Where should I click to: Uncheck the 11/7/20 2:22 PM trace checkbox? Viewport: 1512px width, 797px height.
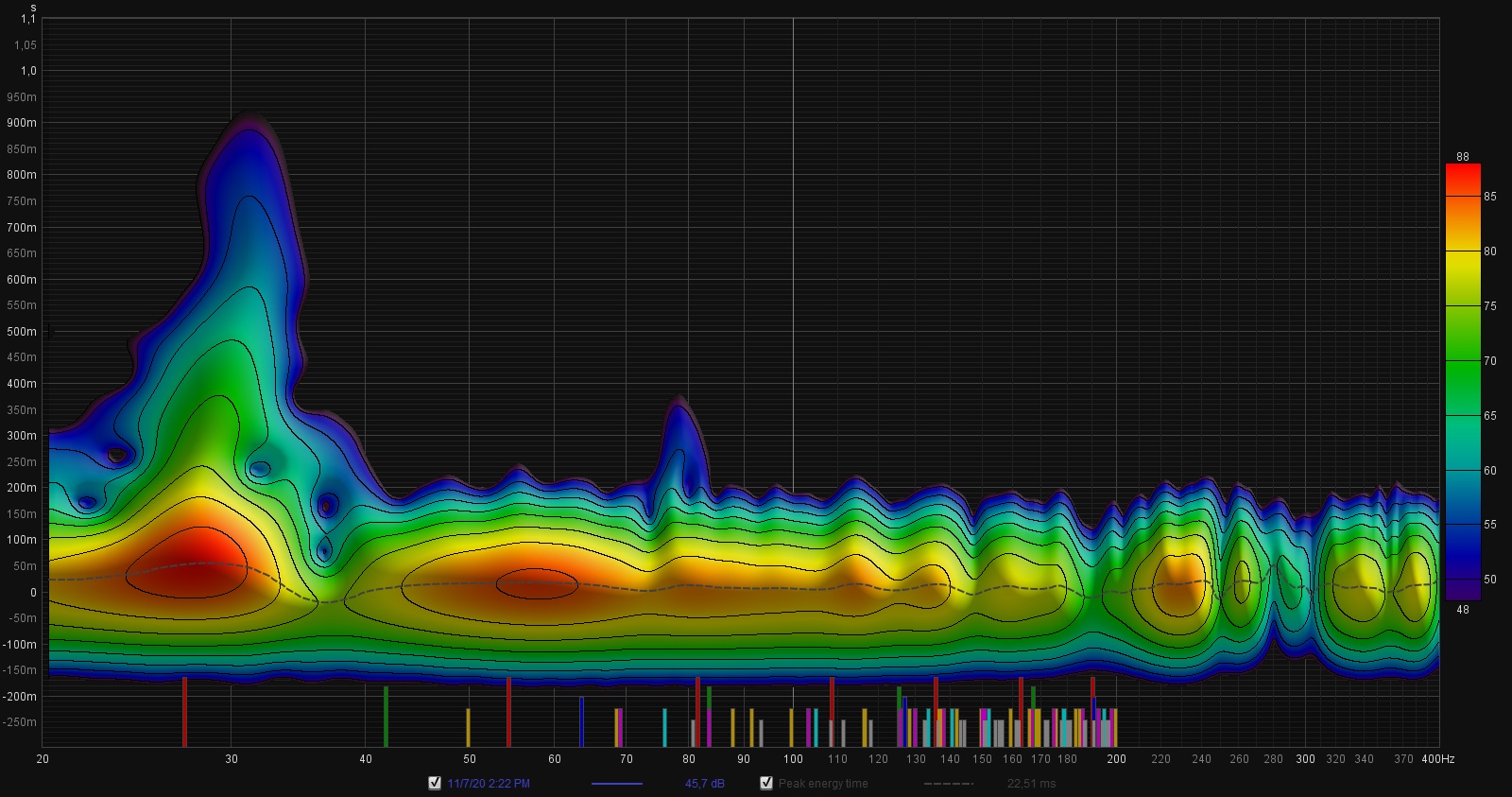435,783
